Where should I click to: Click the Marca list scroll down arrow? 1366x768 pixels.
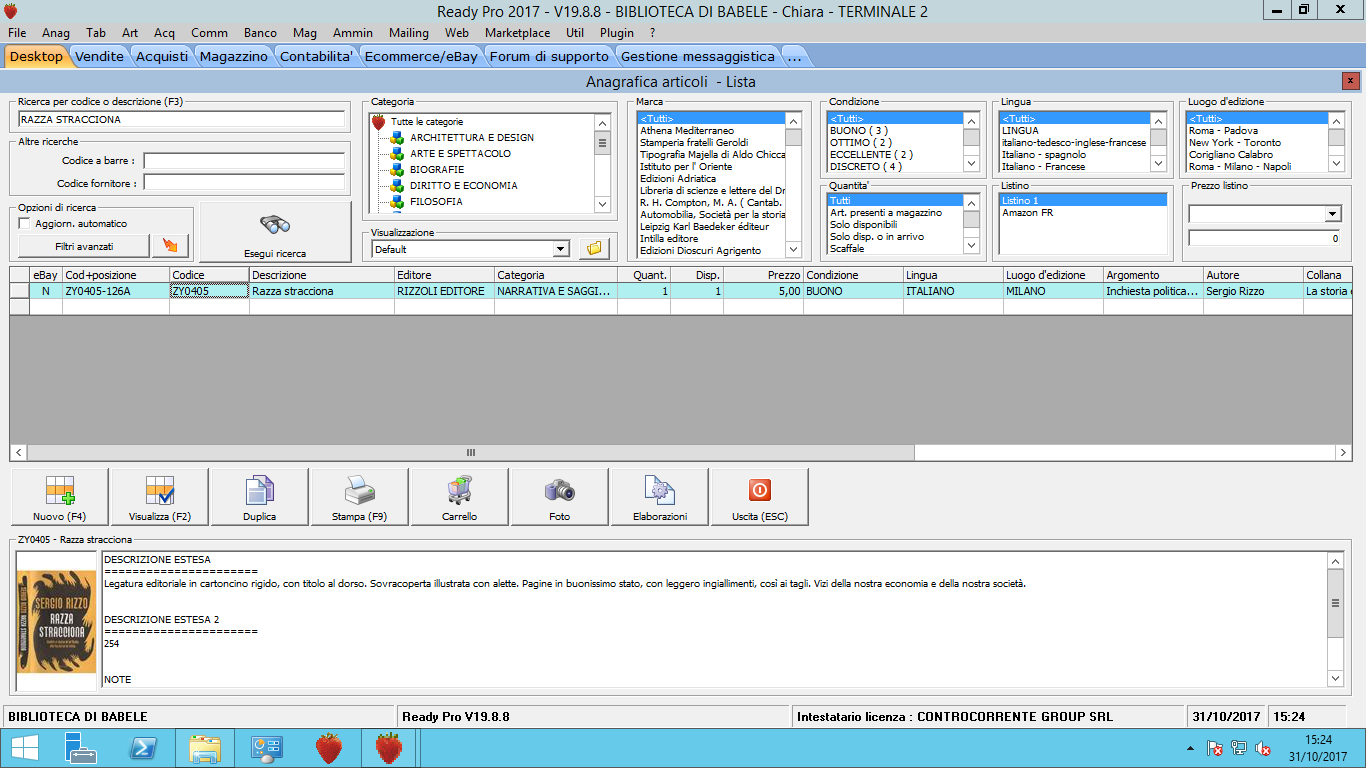point(793,249)
